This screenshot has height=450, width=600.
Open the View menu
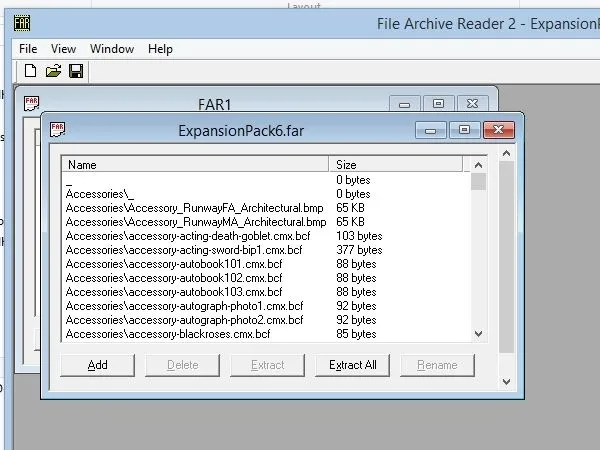click(x=64, y=49)
